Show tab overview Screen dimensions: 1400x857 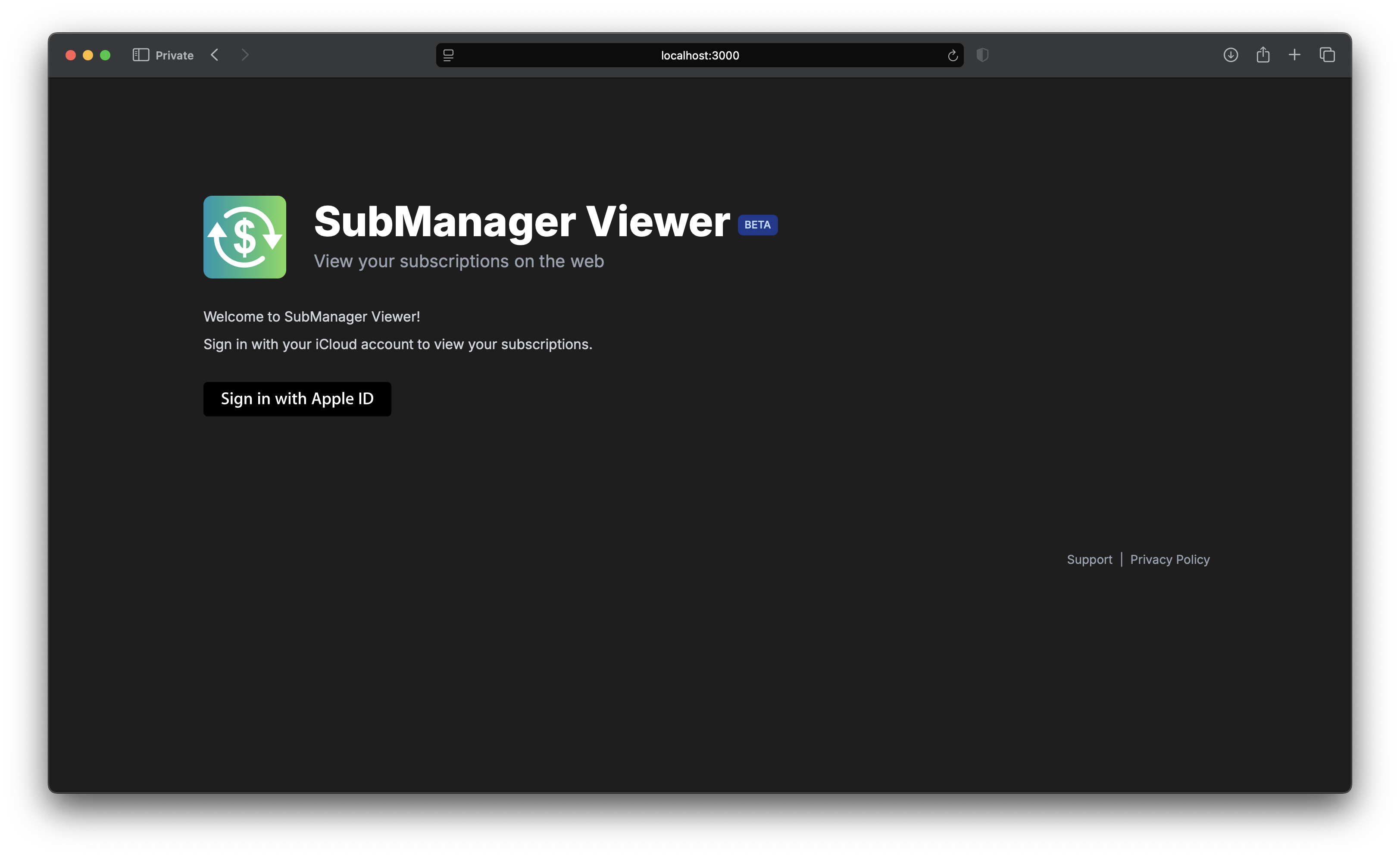[1327, 55]
